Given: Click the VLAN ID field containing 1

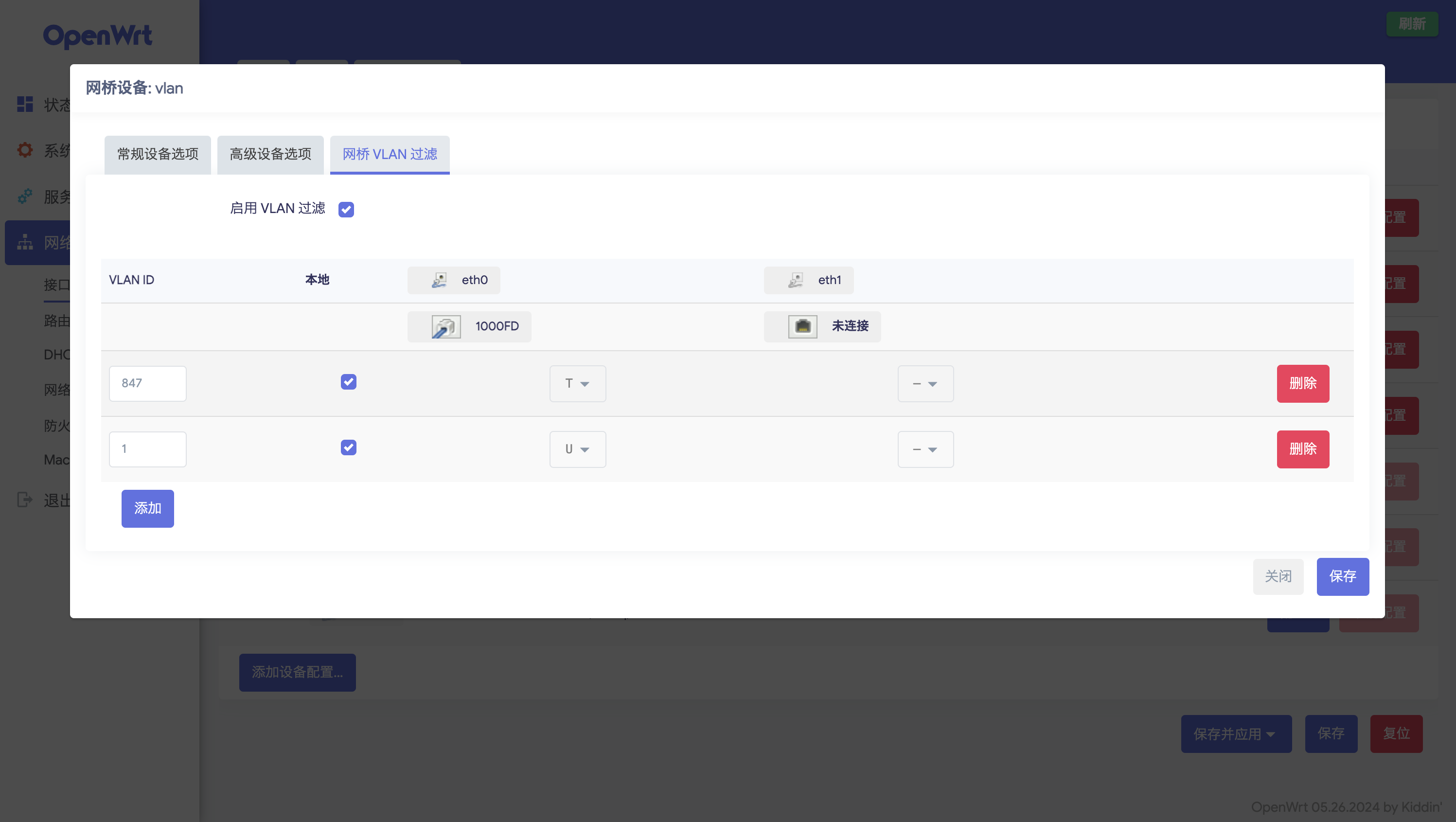Looking at the screenshot, I should click(147, 449).
